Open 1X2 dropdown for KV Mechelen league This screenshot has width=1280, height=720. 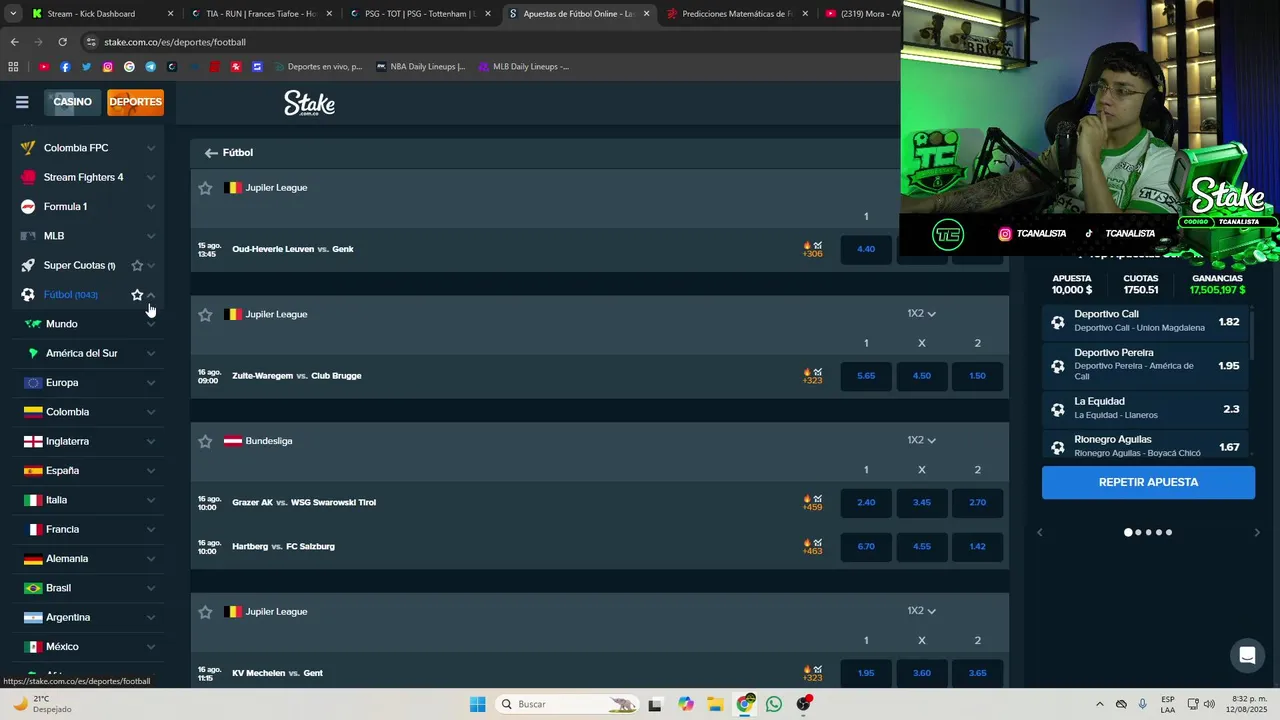(x=921, y=611)
